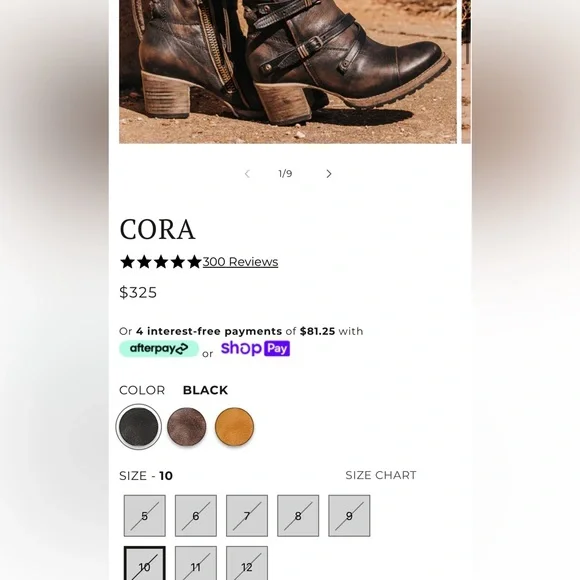
Task: Select the black color swatch
Action: [139, 426]
